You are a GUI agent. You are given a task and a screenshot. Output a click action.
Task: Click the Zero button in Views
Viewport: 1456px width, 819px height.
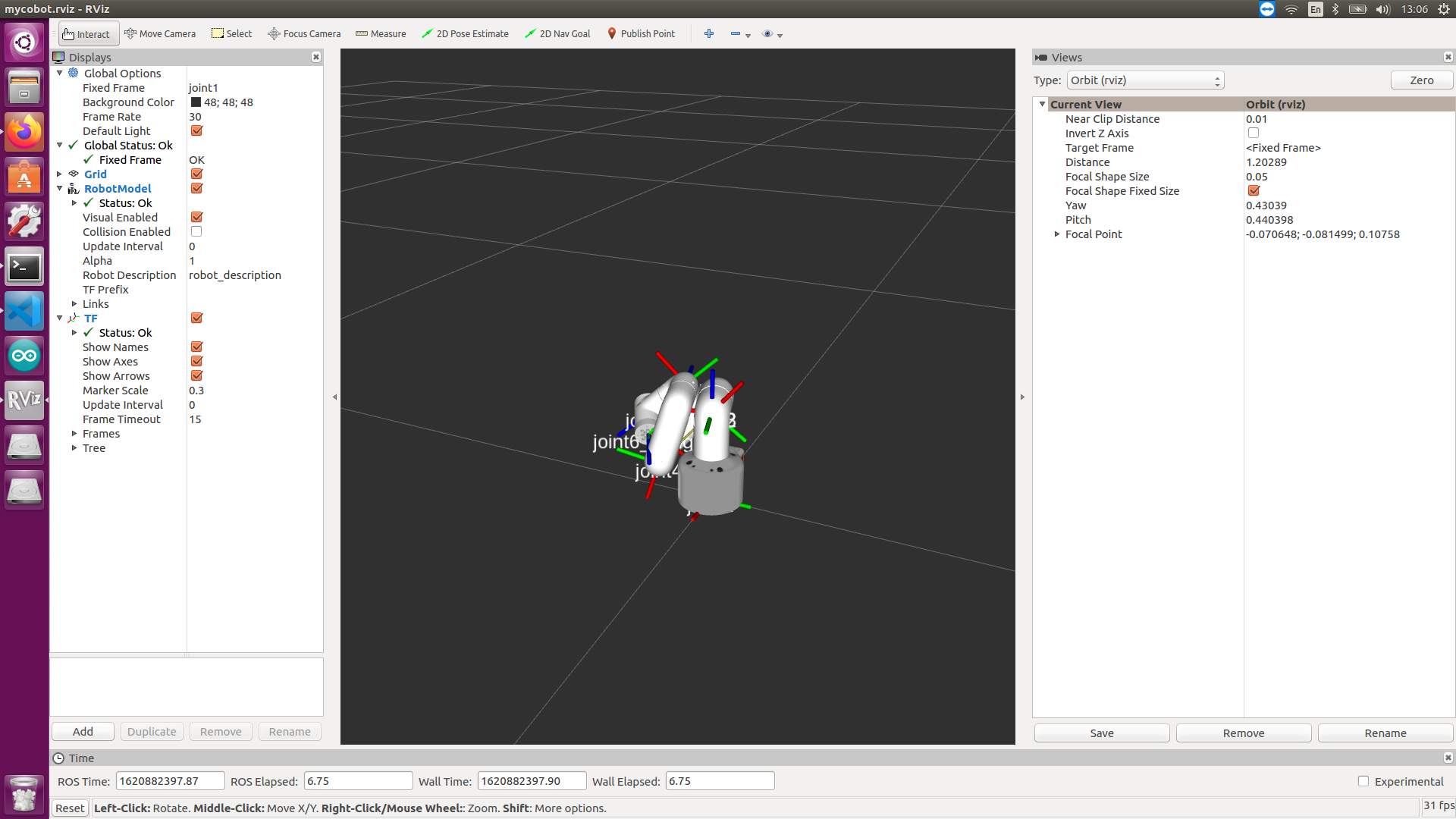(1421, 80)
